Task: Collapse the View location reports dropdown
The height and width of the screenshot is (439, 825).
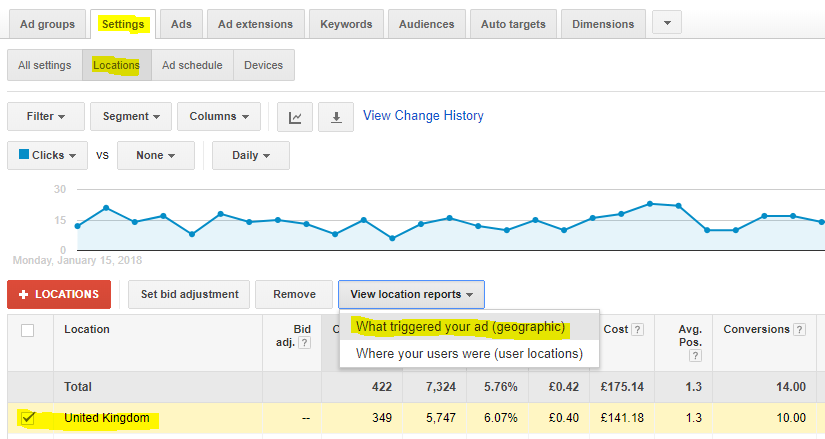Action: tap(411, 294)
